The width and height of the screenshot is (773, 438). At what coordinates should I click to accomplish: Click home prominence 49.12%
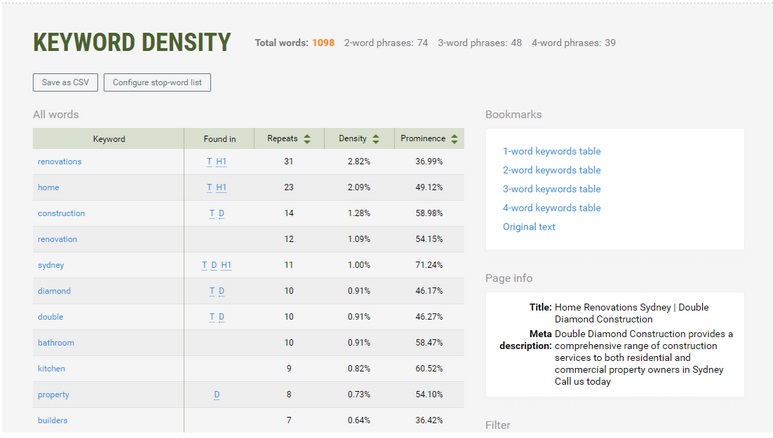click(429, 187)
